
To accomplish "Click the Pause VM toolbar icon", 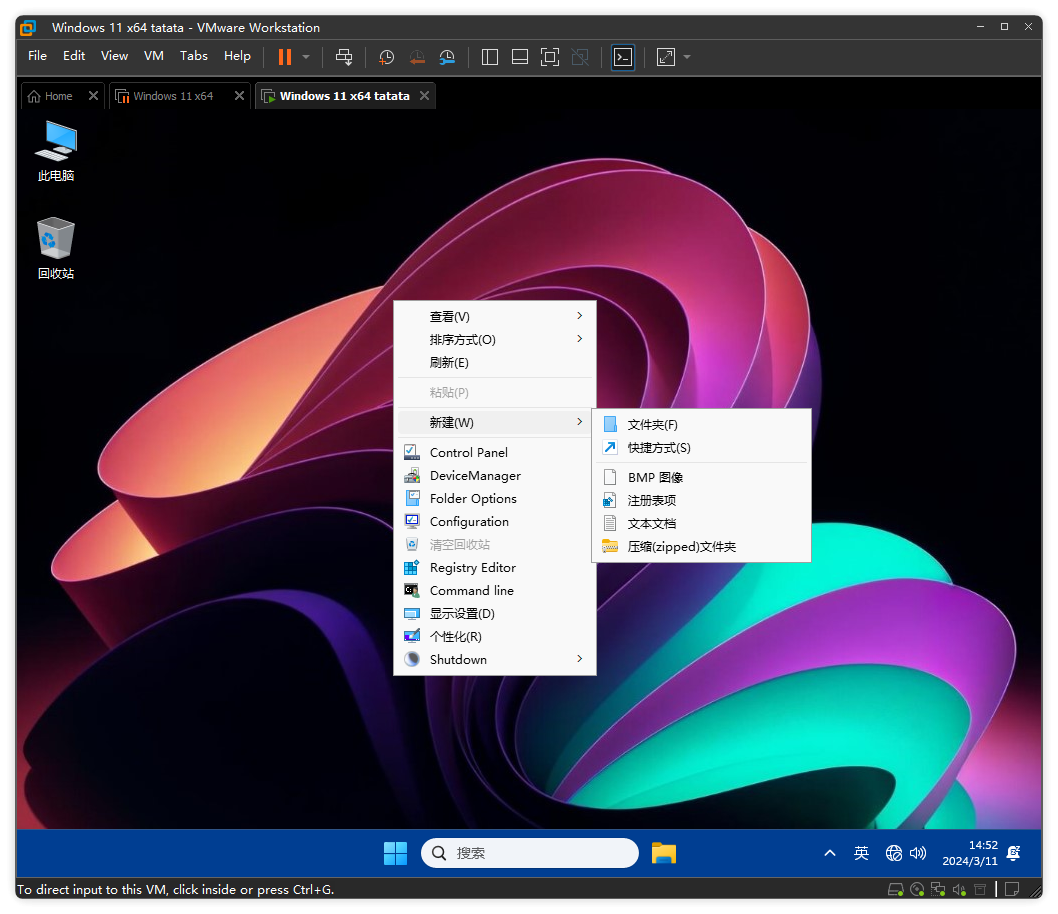I will point(285,57).
